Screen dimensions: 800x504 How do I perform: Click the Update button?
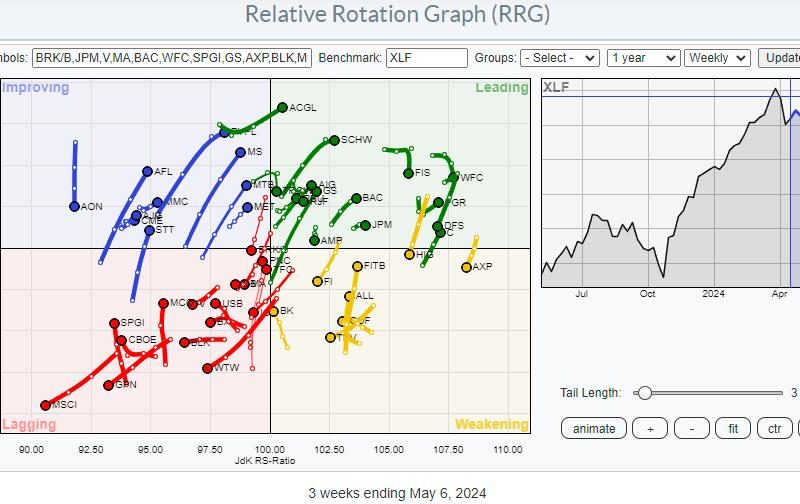779,58
